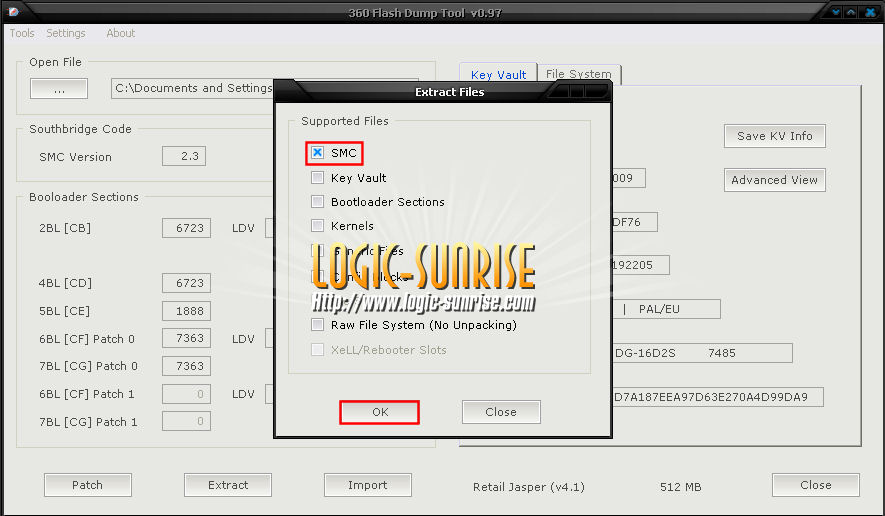Viewport: 885px width, 516px height.
Task: Check the Kernels option
Action: point(318,226)
